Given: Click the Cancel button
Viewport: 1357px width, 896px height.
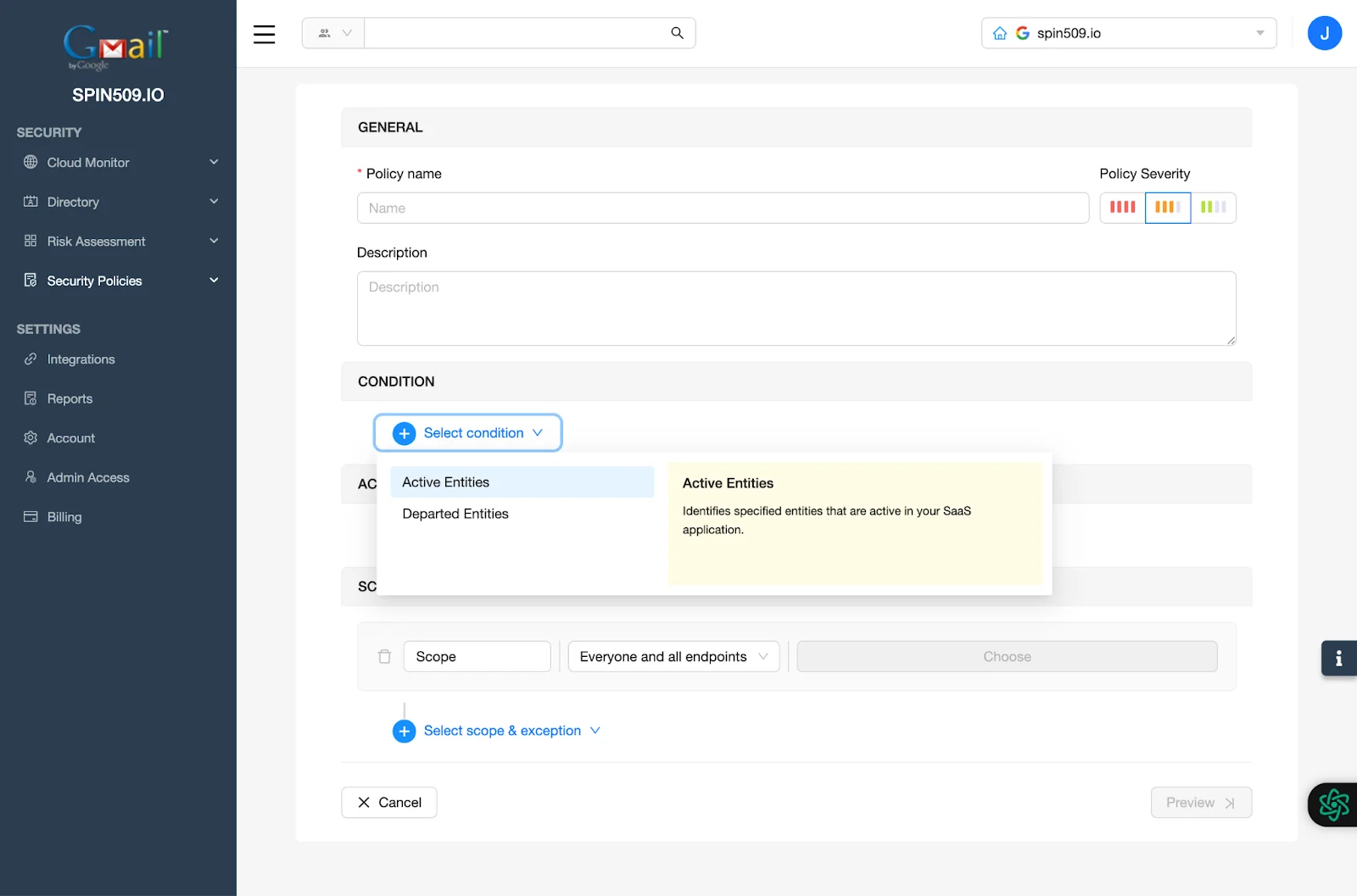Looking at the screenshot, I should point(388,802).
